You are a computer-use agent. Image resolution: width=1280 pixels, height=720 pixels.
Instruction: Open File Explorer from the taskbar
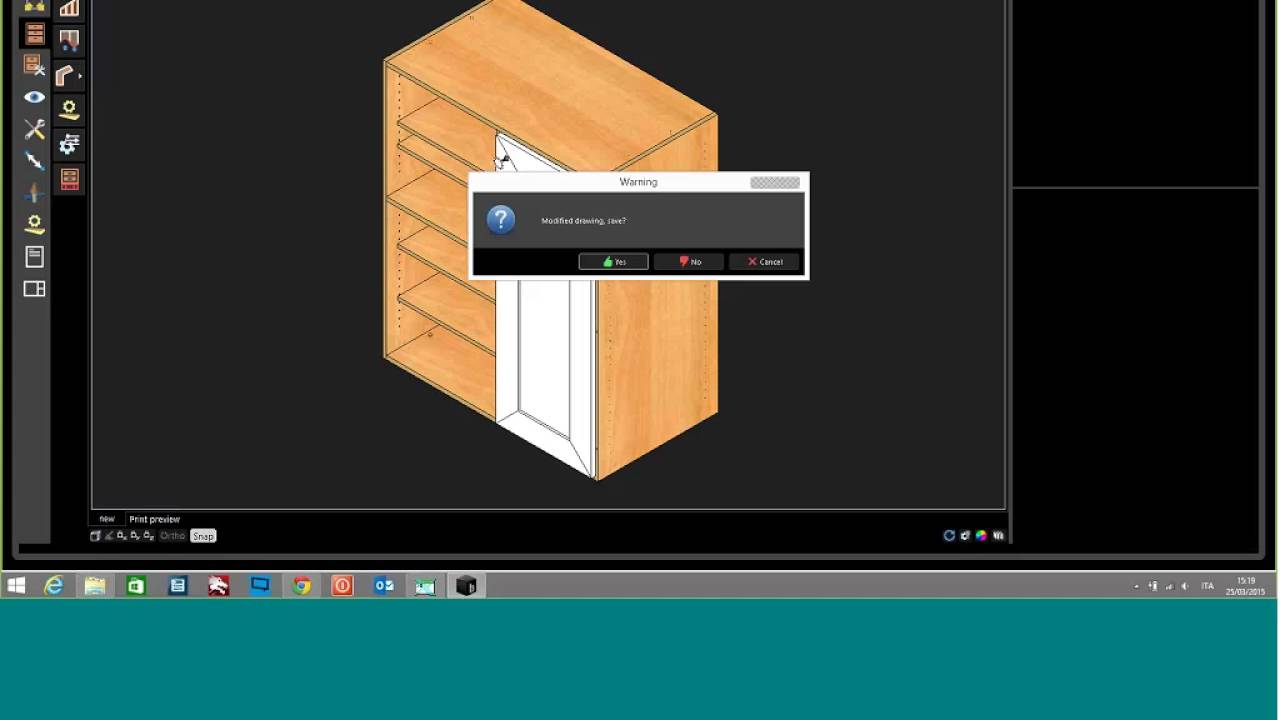click(95, 586)
